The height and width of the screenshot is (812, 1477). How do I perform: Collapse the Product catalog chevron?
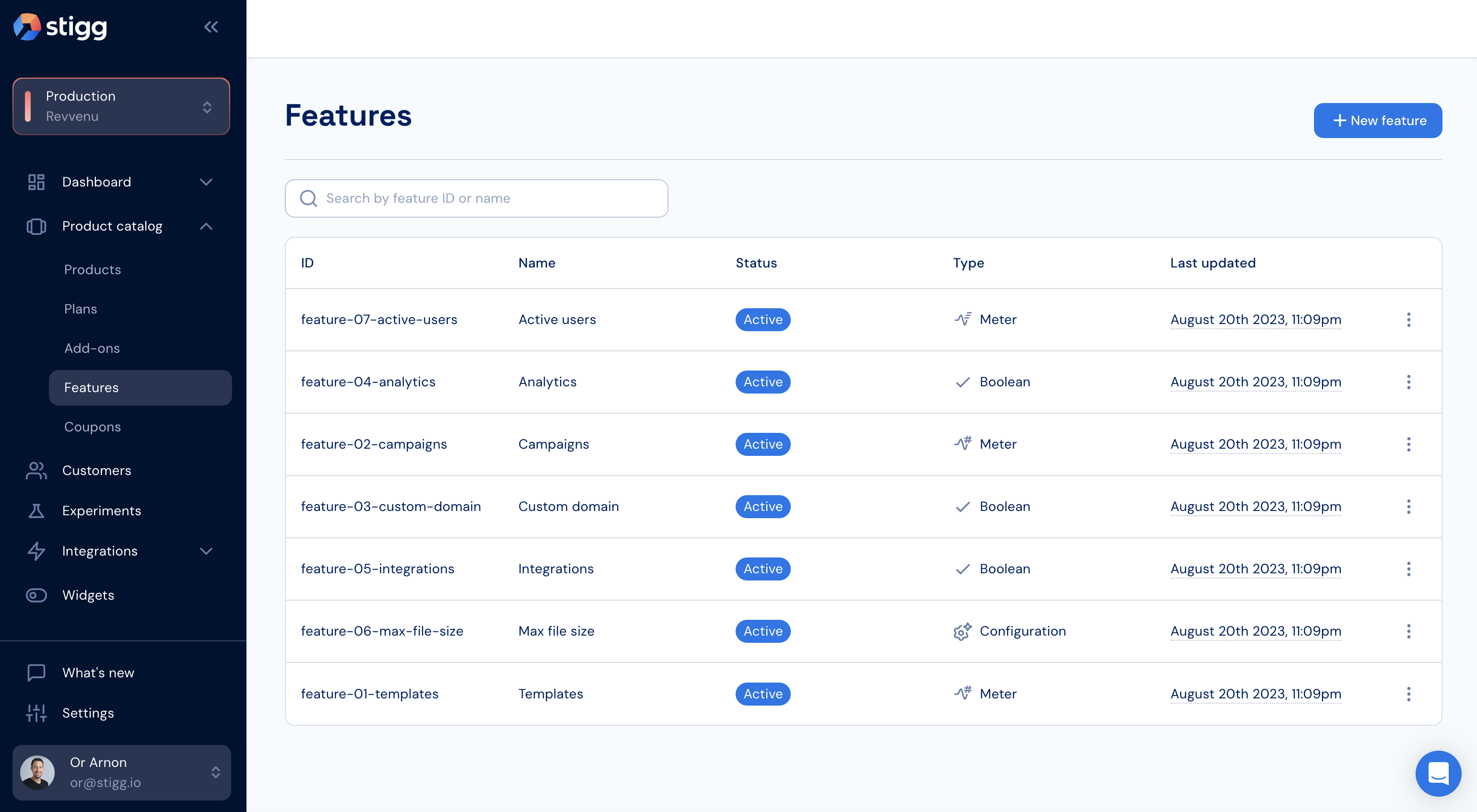tap(206, 226)
